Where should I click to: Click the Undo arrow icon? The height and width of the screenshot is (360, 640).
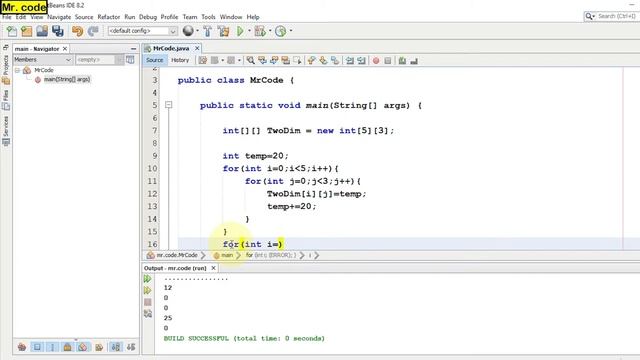click(x=77, y=31)
